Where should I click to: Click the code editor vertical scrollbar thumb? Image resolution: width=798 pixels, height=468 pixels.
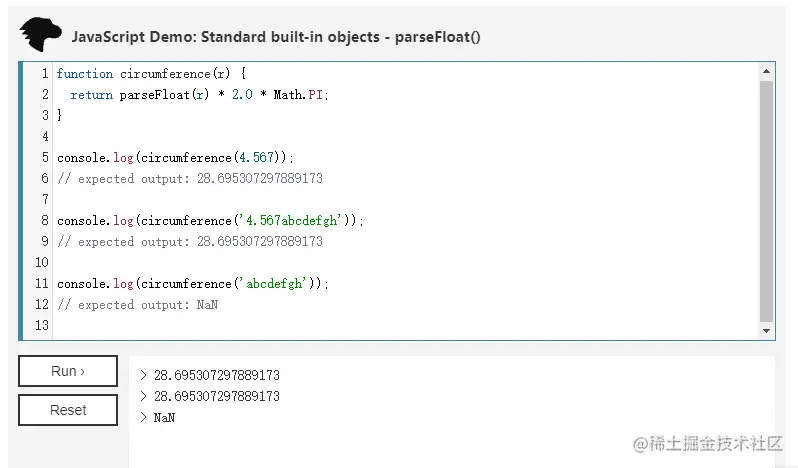767,200
